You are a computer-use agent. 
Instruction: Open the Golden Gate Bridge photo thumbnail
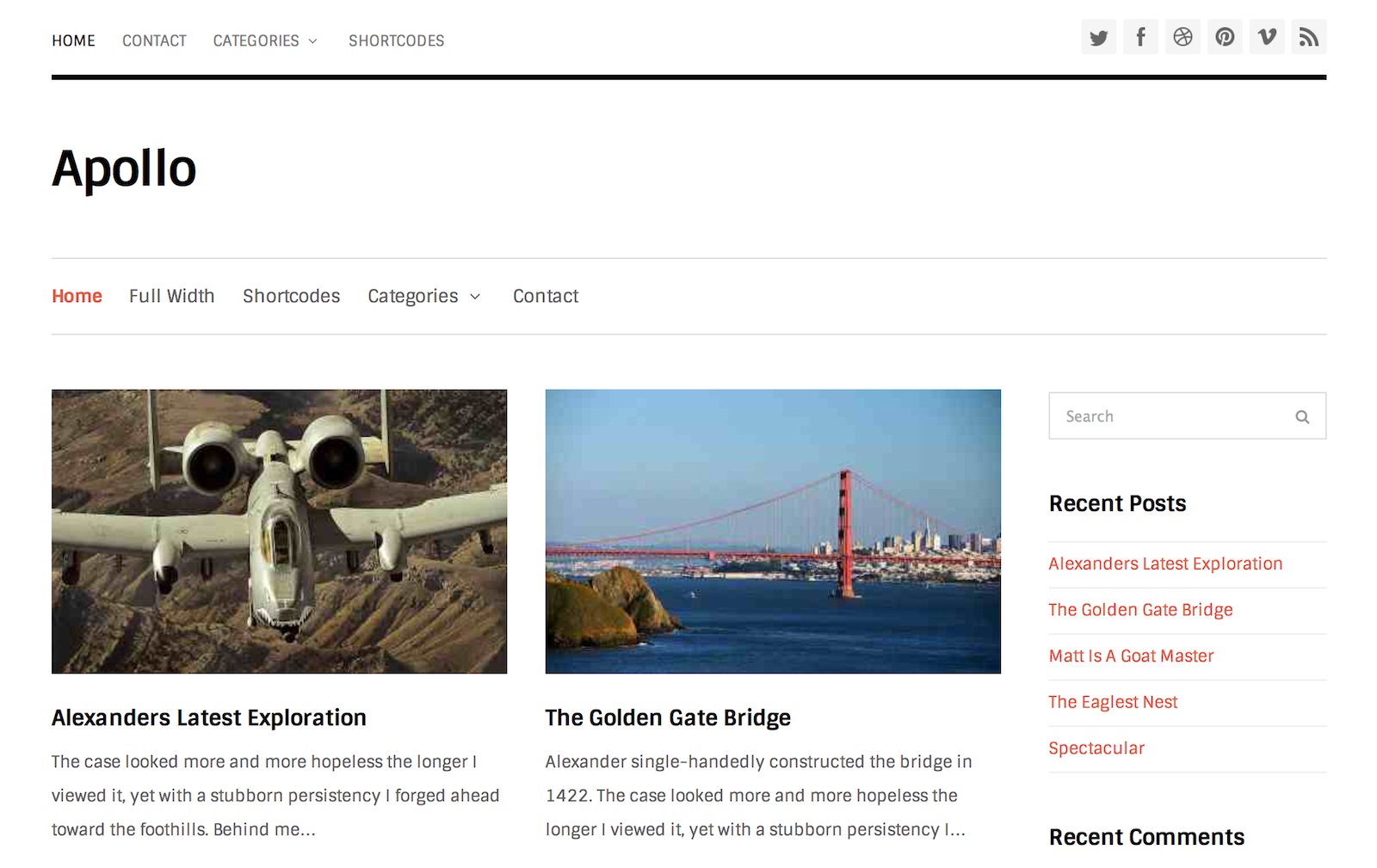[x=773, y=532]
